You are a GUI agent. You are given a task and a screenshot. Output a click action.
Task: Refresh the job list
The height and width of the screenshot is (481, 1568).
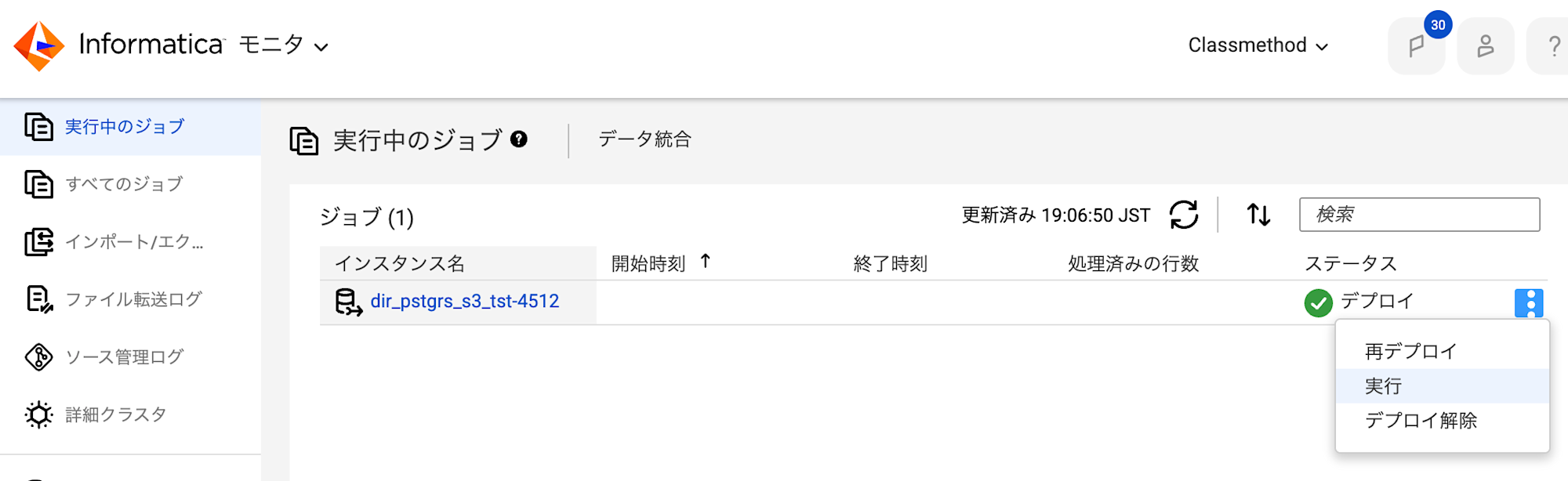coord(1184,215)
